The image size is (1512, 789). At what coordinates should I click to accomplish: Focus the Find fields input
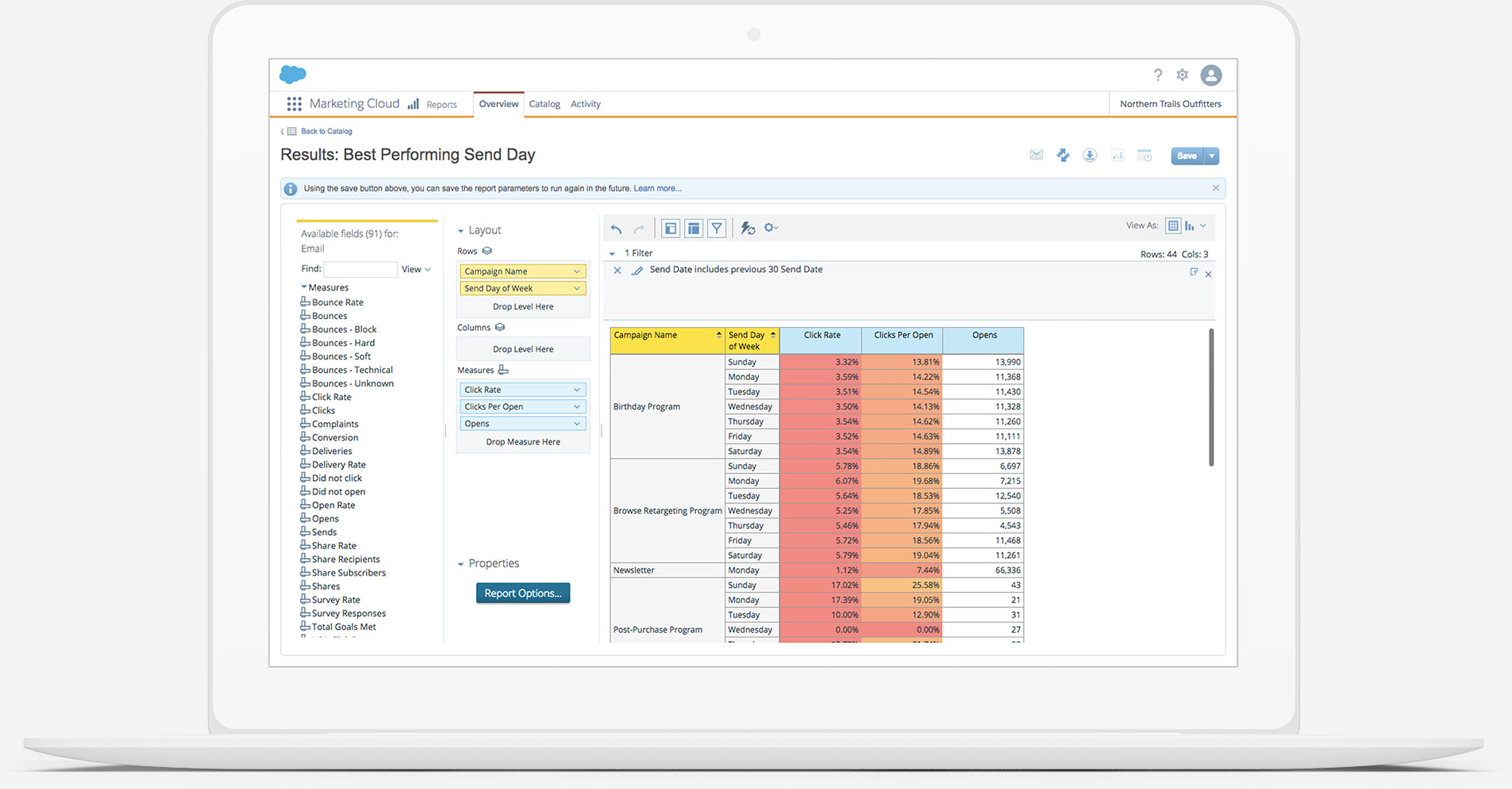coord(360,270)
